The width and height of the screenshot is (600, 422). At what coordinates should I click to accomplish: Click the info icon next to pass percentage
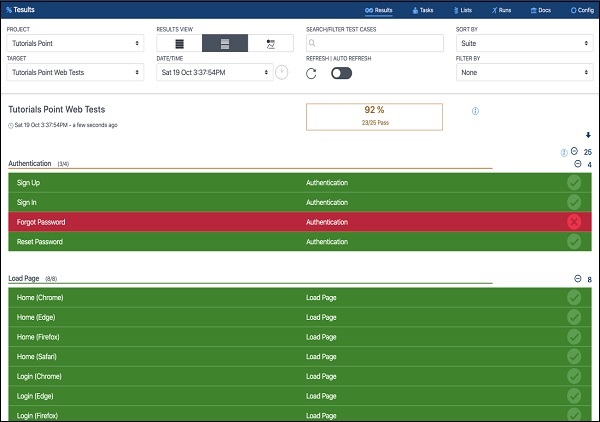[475, 111]
